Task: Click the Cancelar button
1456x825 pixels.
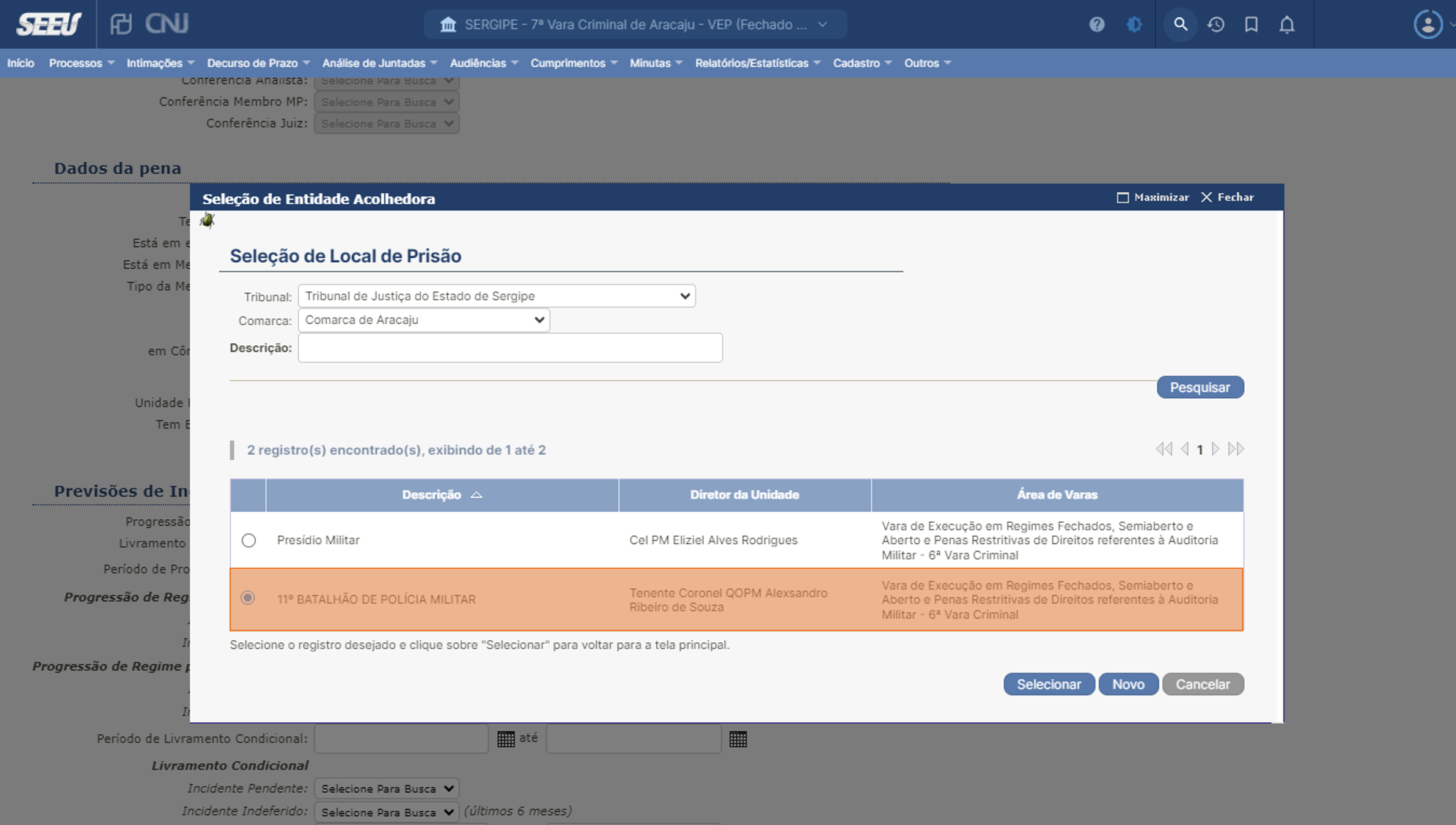Action: point(1203,684)
